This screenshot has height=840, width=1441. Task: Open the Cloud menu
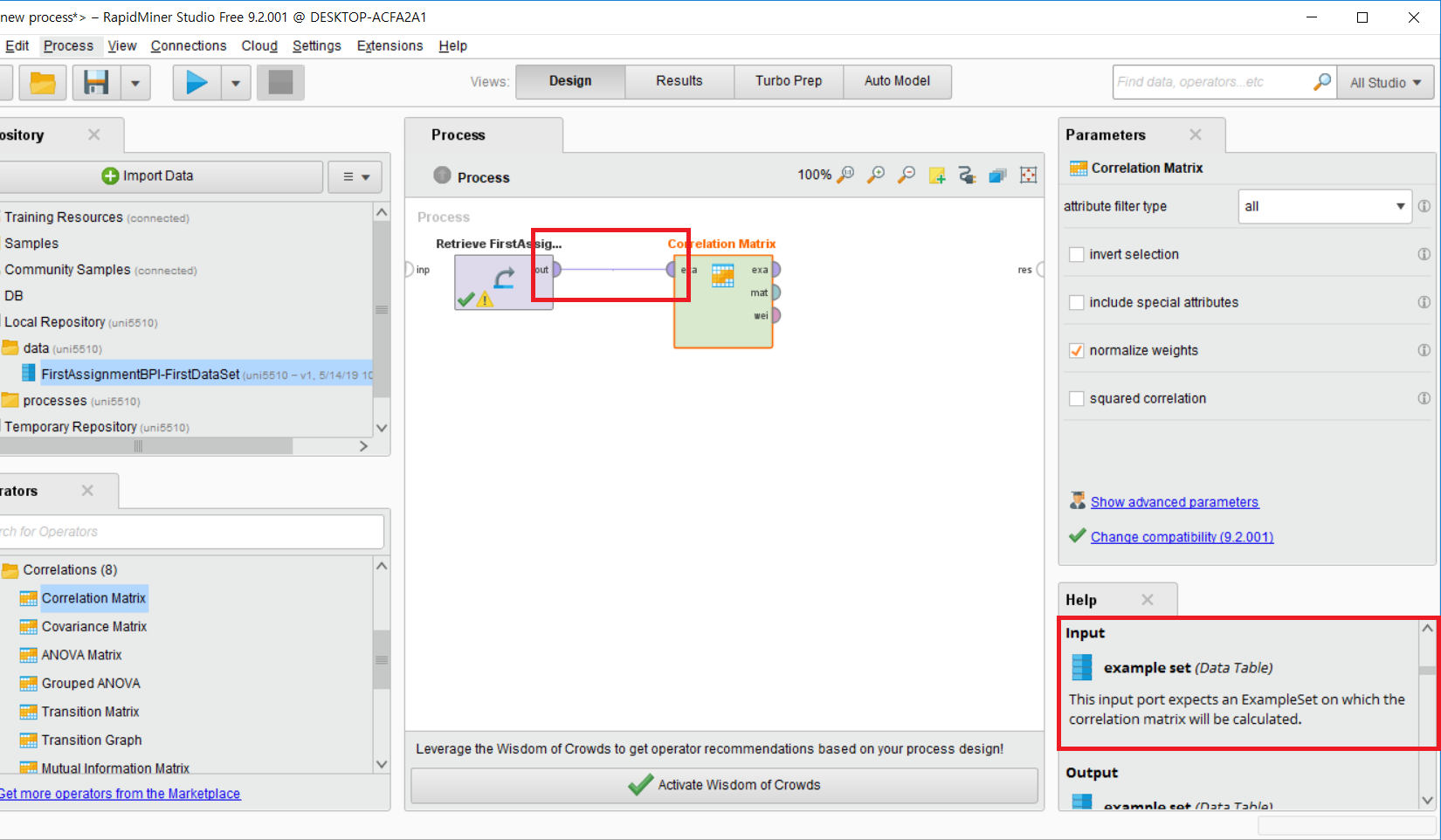point(259,45)
